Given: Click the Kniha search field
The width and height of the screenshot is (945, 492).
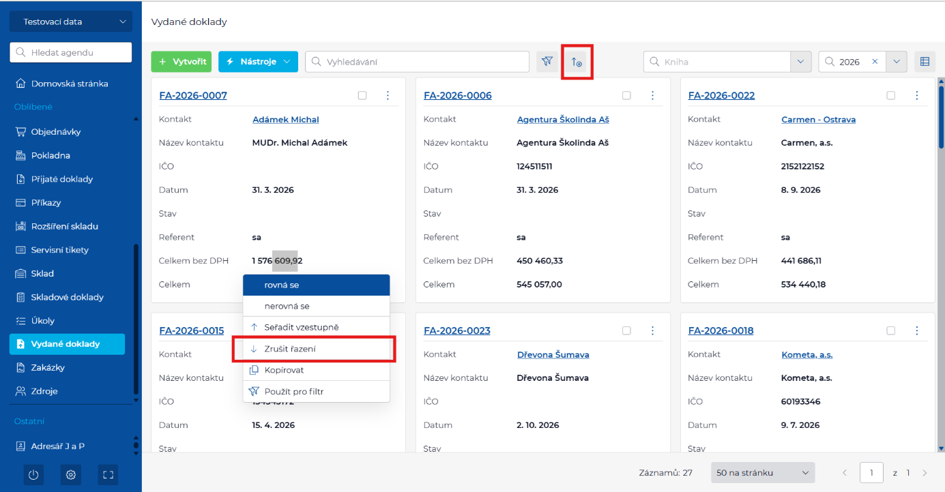Looking at the screenshot, I should coord(717,62).
